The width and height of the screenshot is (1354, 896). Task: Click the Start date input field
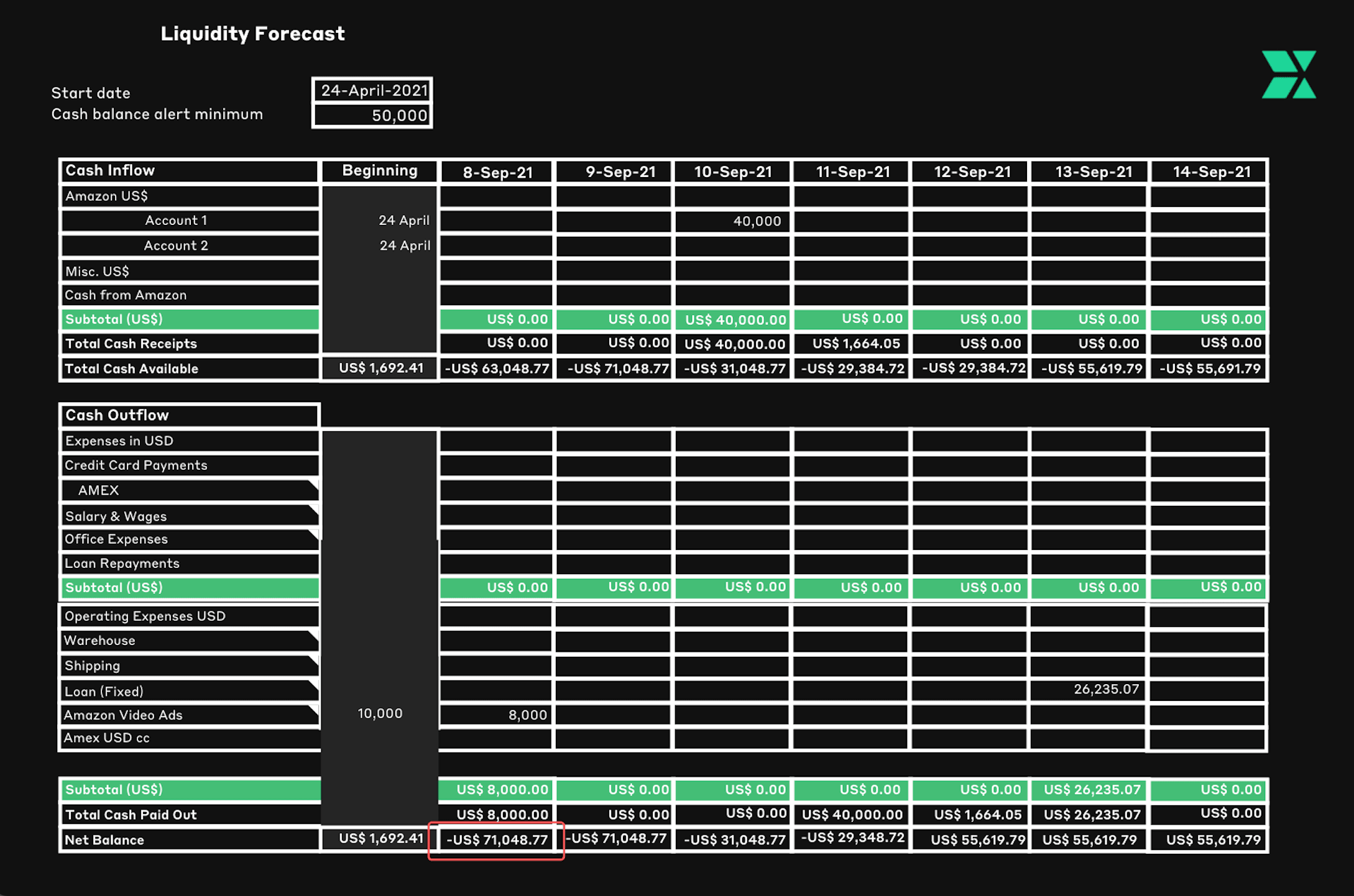coord(372,91)
